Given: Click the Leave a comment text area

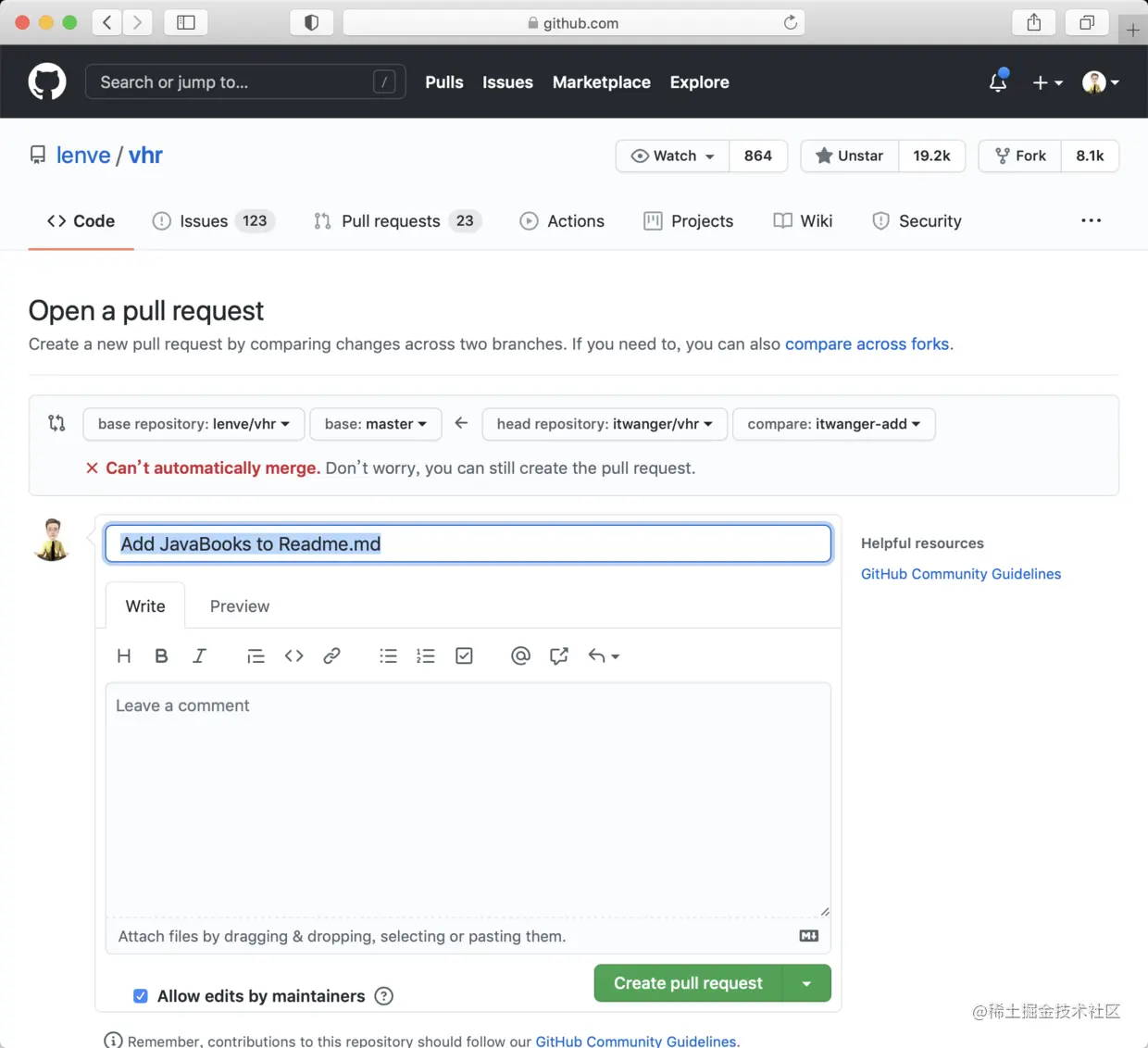Looking at the screenshot, I should pos(468,800).
